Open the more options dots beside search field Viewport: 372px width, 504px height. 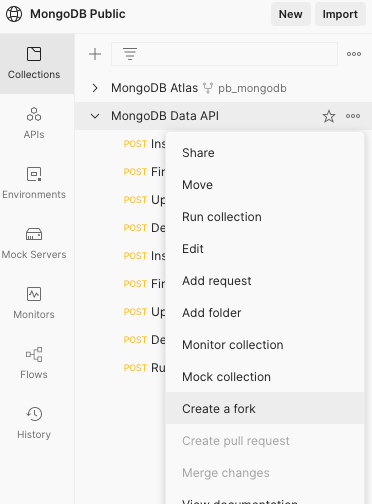click(354, 54)
